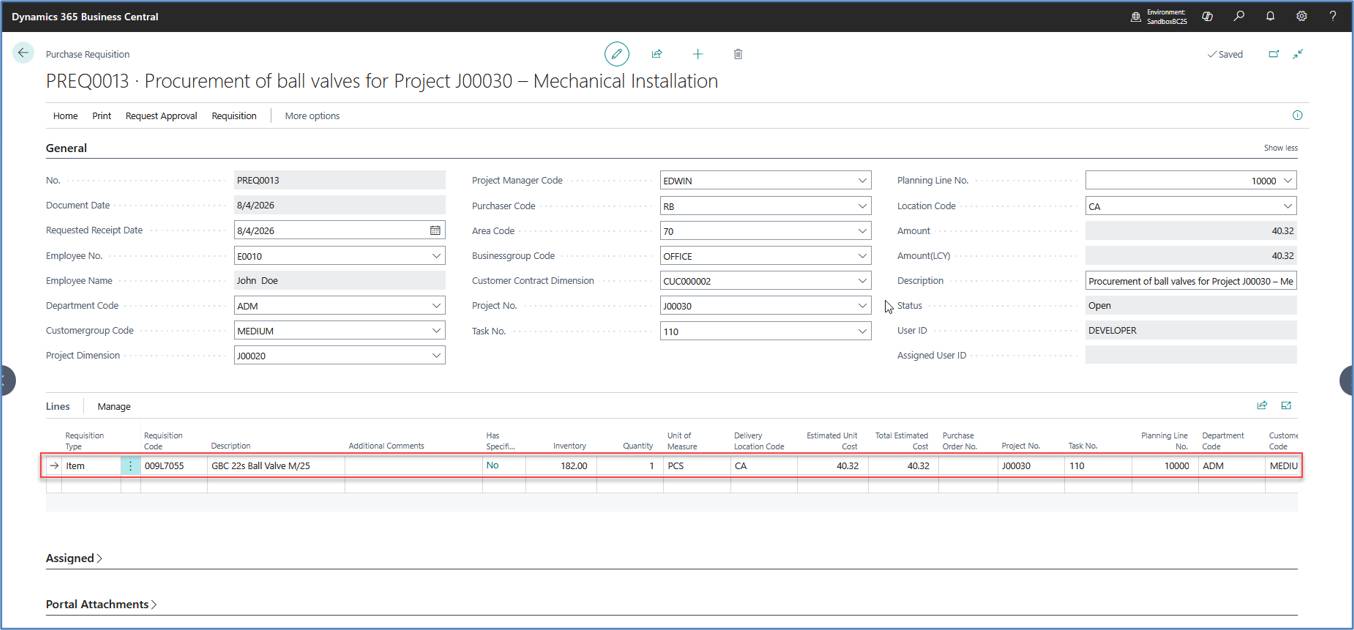1354x630 pixels.
Task: Click the Description cell GBC 22s Ball Valve
Action: pos(276,466)
